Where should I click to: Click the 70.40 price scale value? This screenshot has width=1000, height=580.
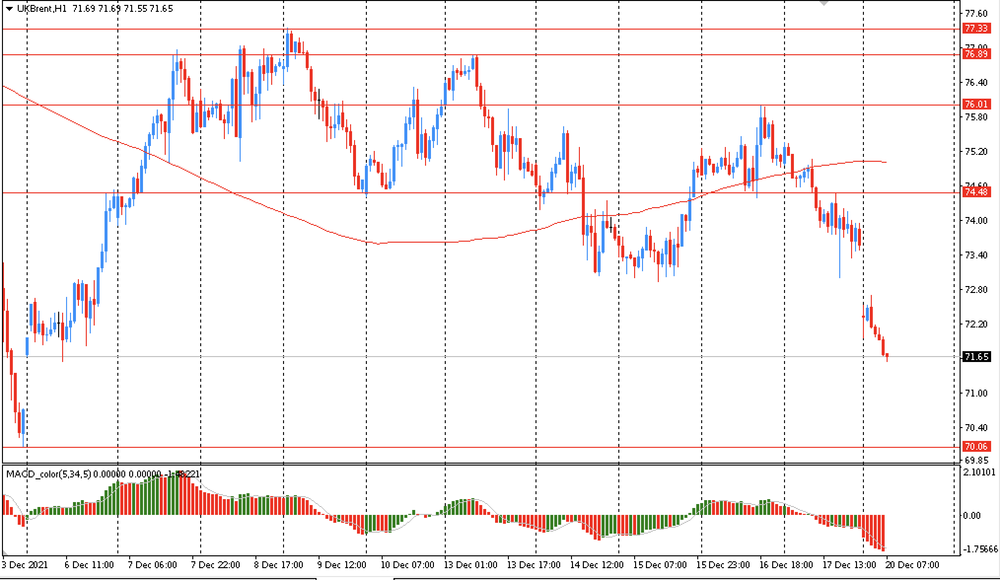click(976, 428)
